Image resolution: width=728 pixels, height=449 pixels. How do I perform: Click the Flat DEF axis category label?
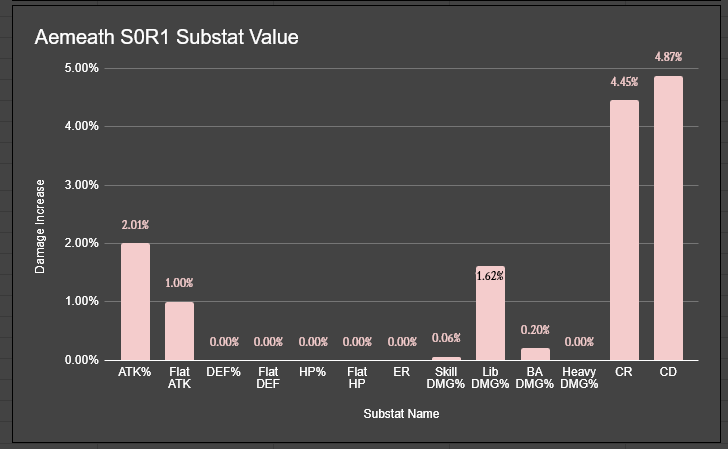268,378
